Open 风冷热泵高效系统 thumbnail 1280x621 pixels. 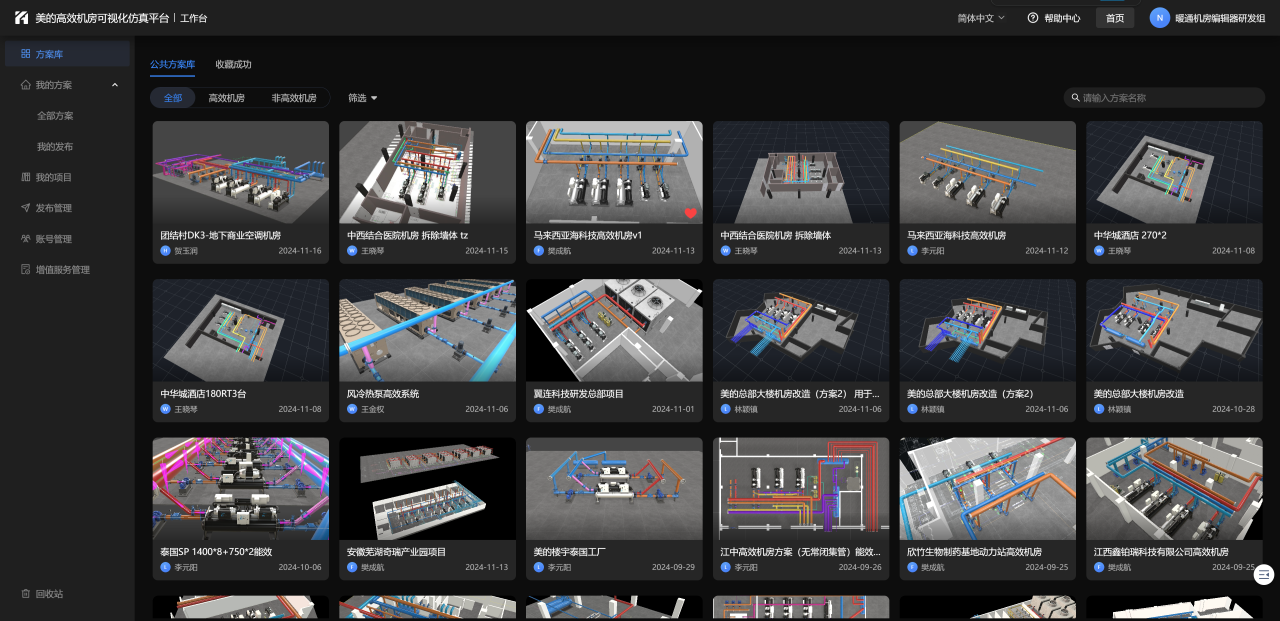[428, 330]
